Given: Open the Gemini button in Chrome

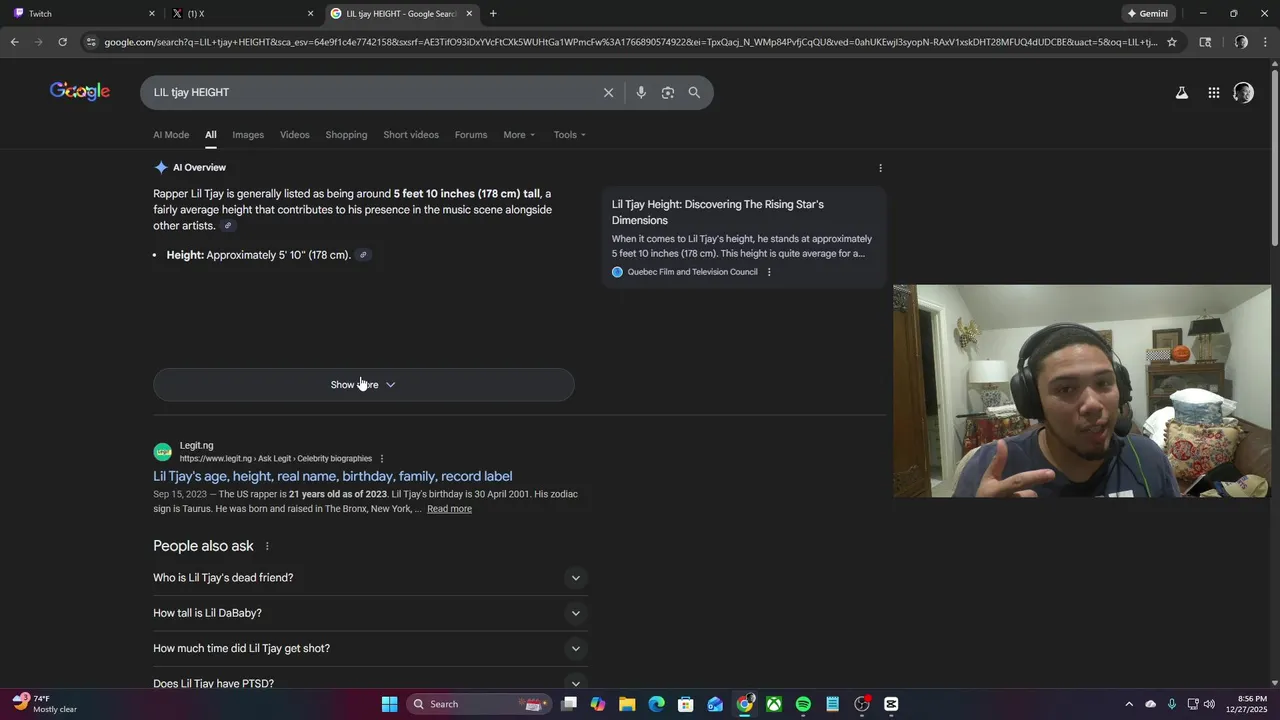Looking at the screenshot, I should coord(1147,14).
